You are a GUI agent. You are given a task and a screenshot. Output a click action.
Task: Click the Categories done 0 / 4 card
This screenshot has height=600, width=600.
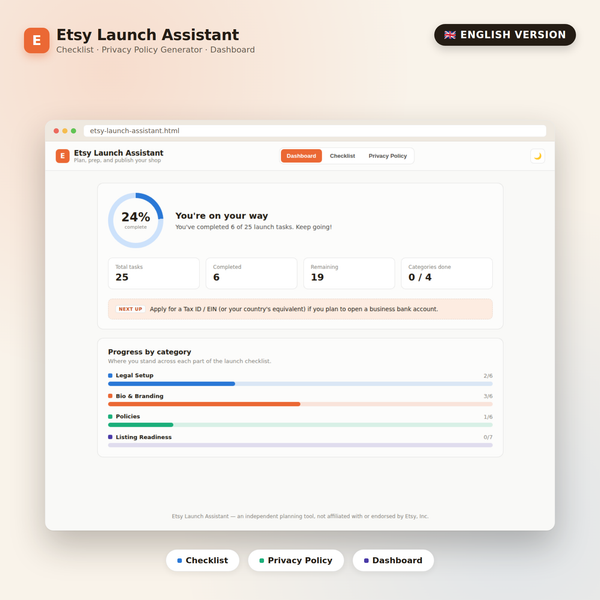(x=447, y=273)
